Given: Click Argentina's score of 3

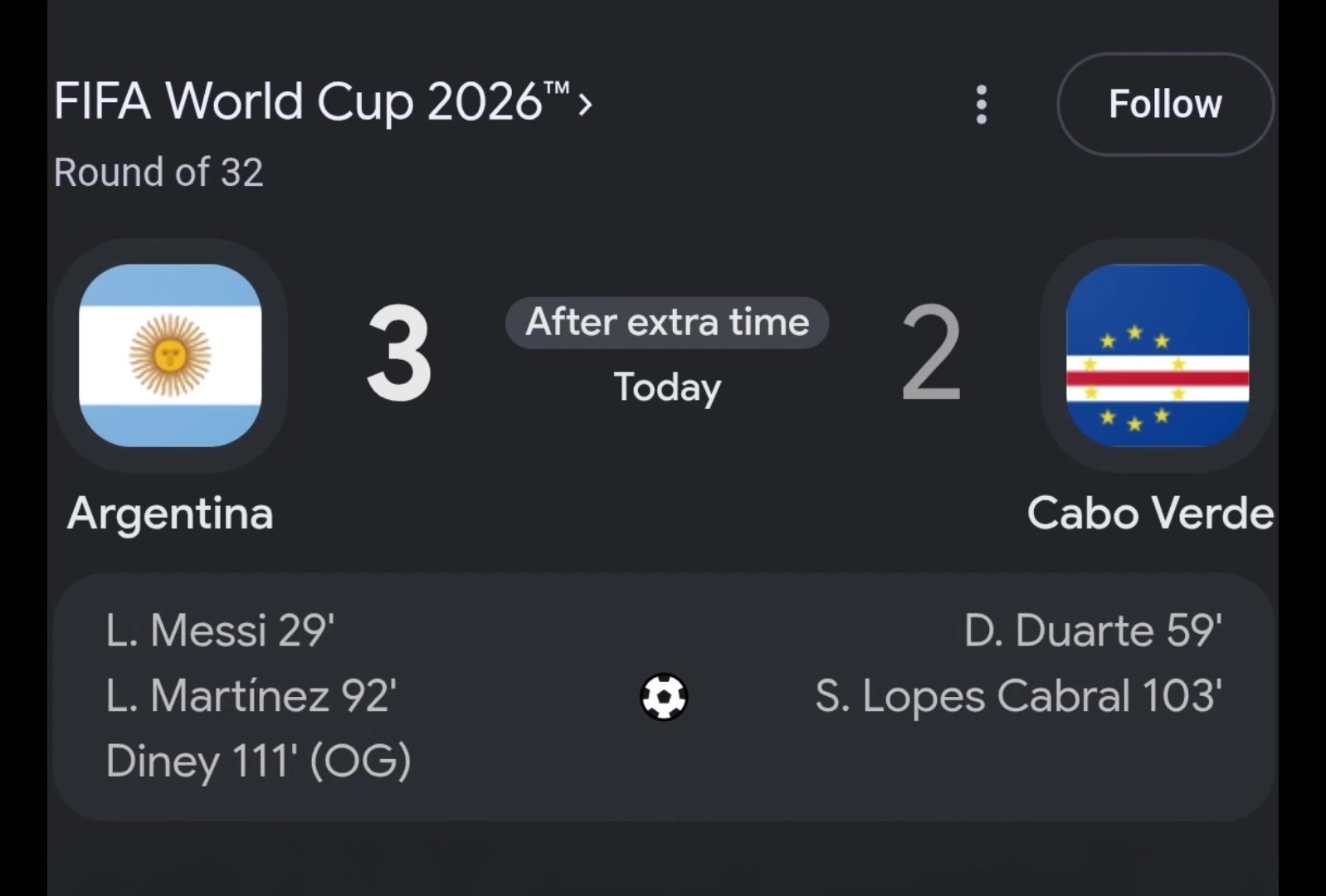Looking at the screenshot, I should 399,354.
